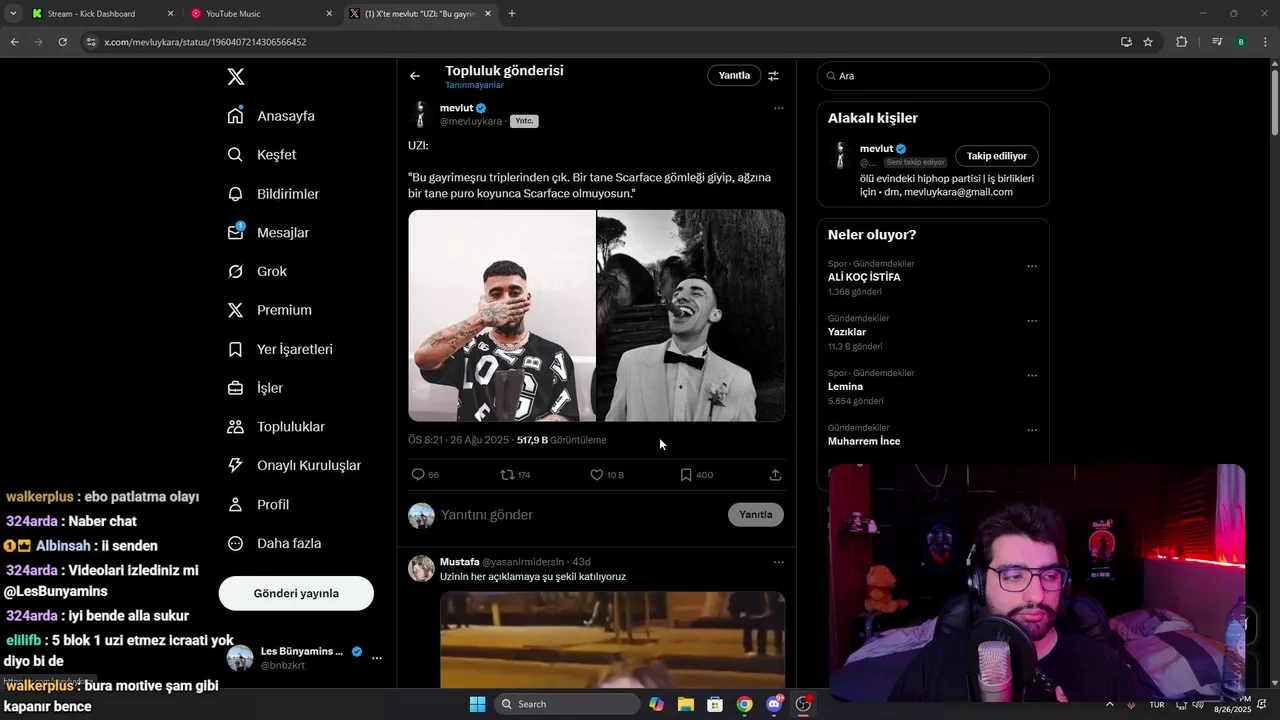This screenshot has width=1280, height=720.
Task: Open Mustafa's profile name link
Action: coord(460,562)
